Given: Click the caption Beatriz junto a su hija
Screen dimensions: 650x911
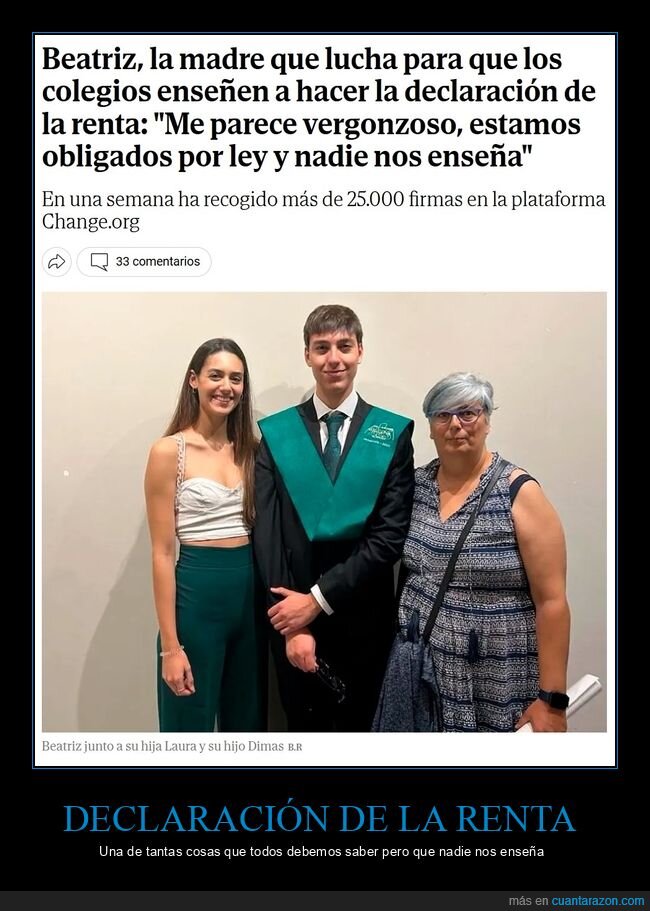Looking at the screenshot, I should click(x=163, y=746).
